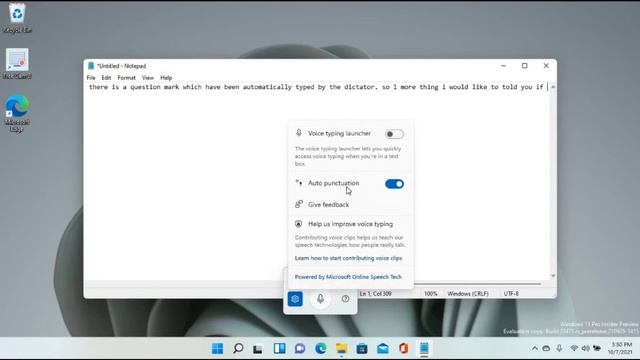This screenshot has width=640, height=360.
Task: Open the voice typing settings gear
Action: [295, 299]
